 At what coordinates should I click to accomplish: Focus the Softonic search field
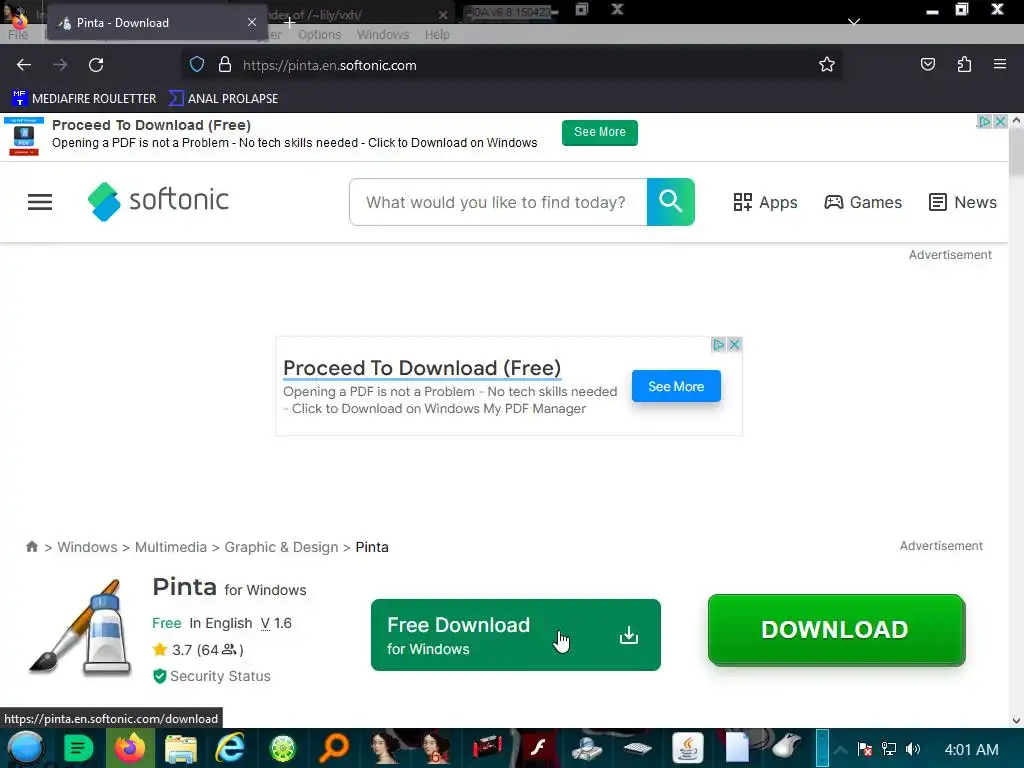click(498, 202)
